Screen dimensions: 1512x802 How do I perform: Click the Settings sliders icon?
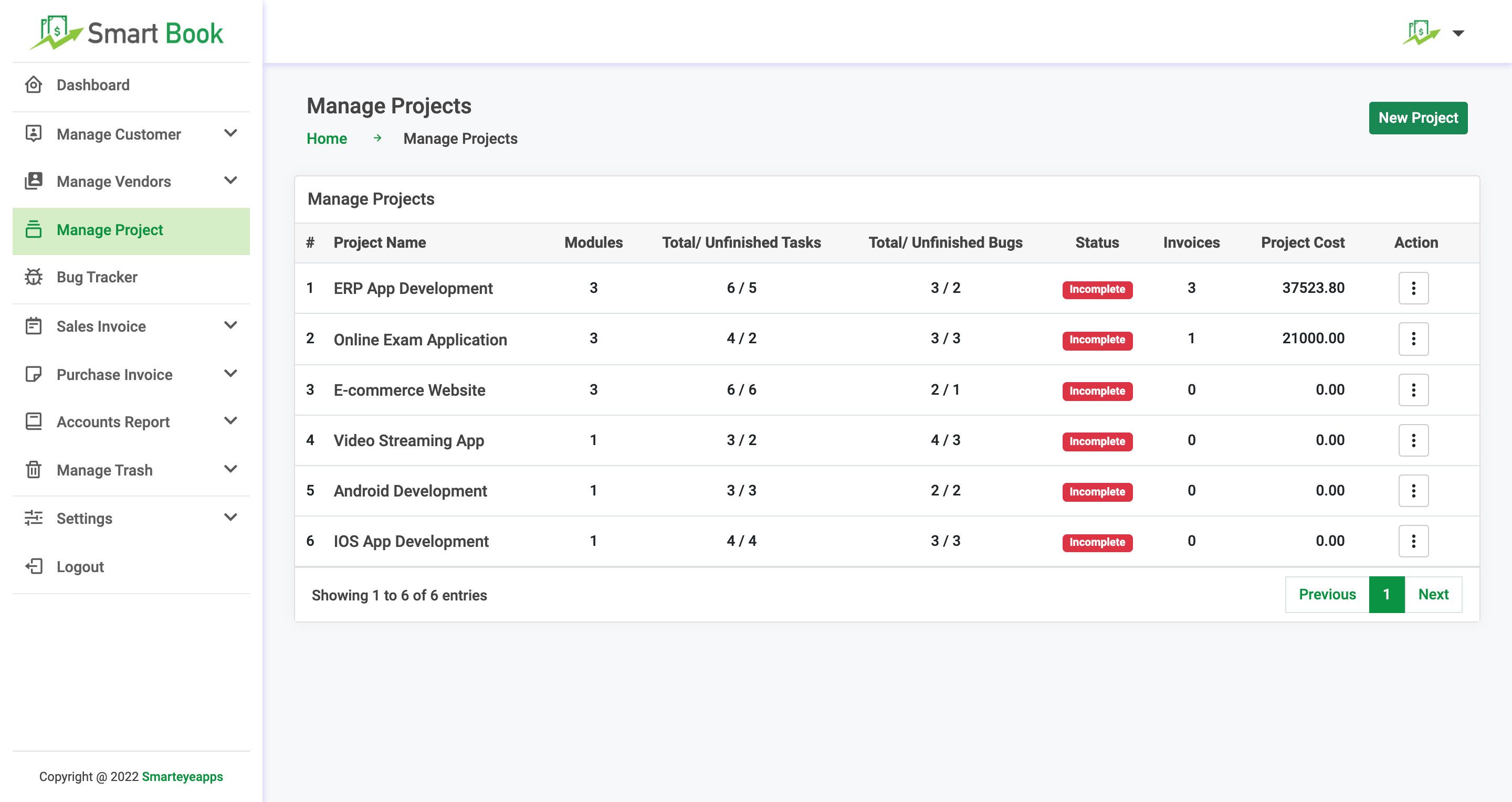[34, 518]
